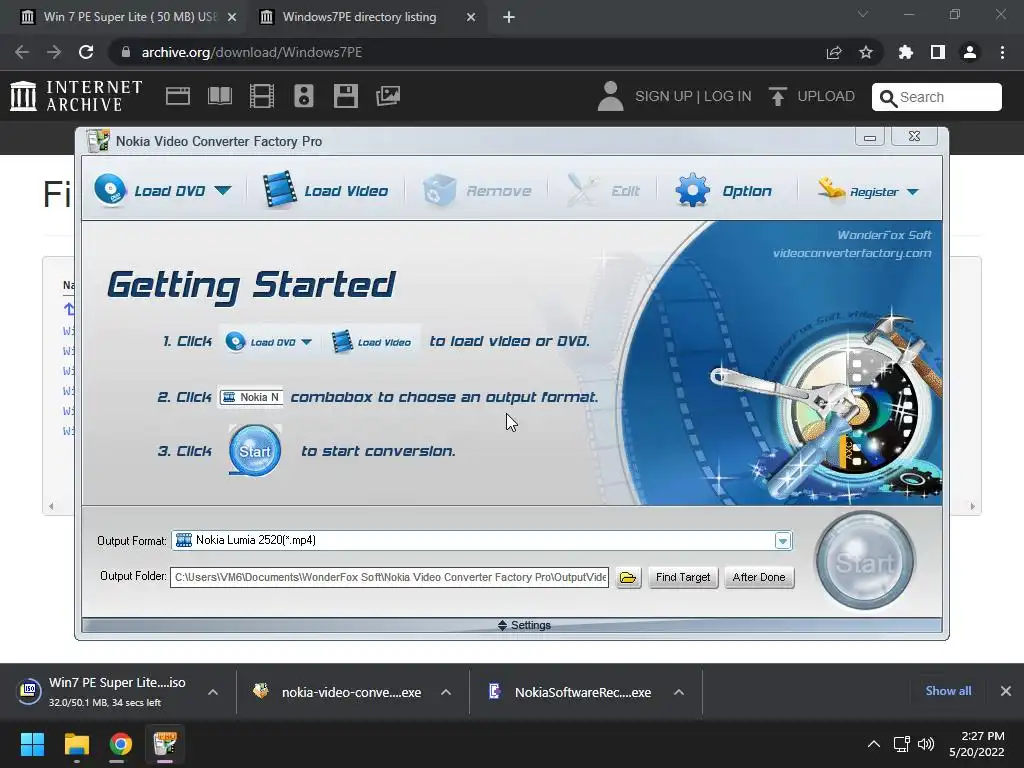The width and height of the screenshot is (1024, 768).
Task: Open Internet Archive images icon
Action: pos(388,96)
